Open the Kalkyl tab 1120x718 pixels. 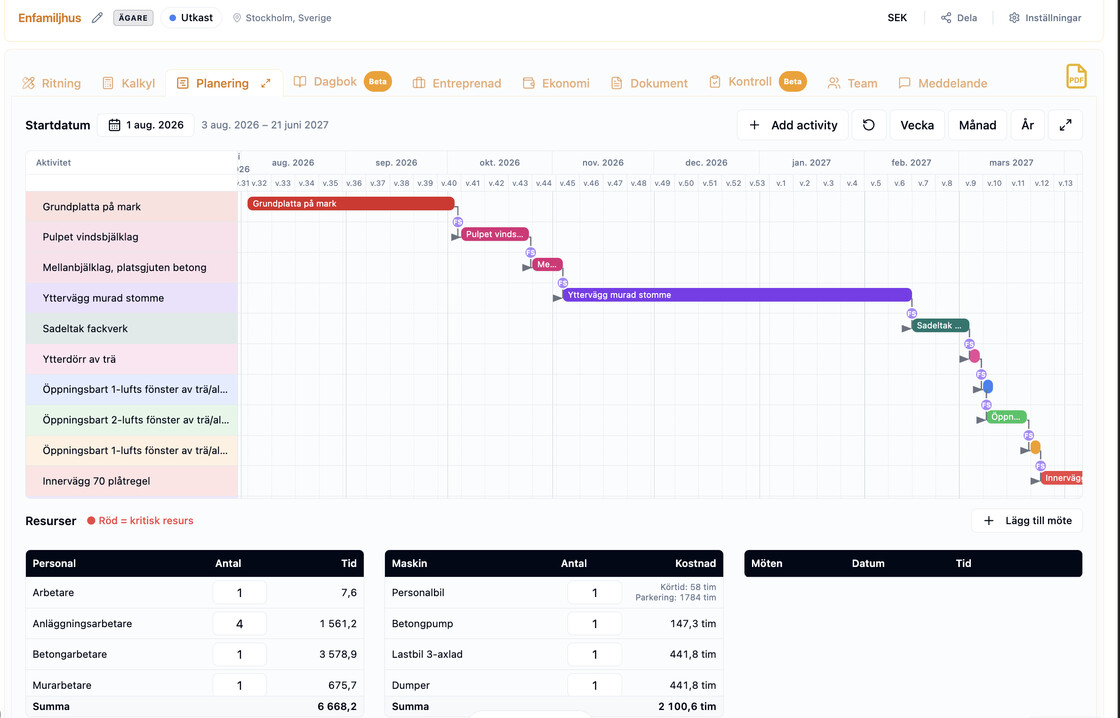click(x=128, y=84)
